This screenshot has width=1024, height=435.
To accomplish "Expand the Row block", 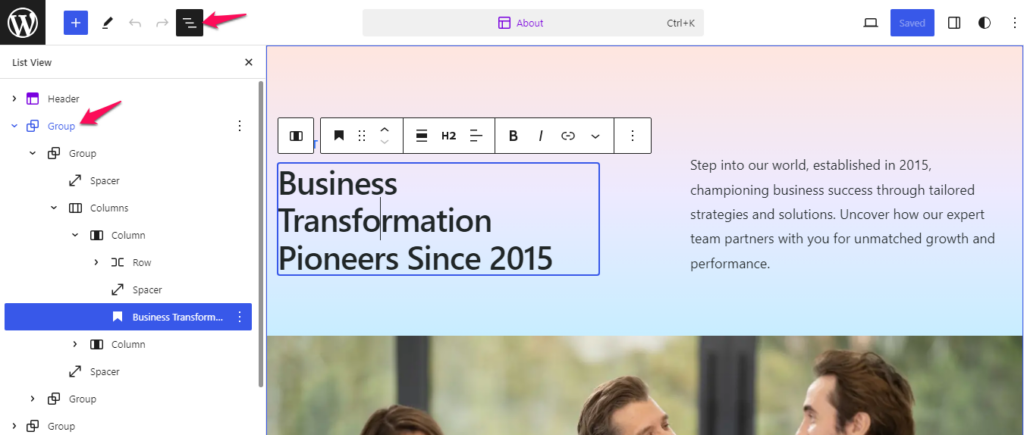I will click(x=96, y=263).
